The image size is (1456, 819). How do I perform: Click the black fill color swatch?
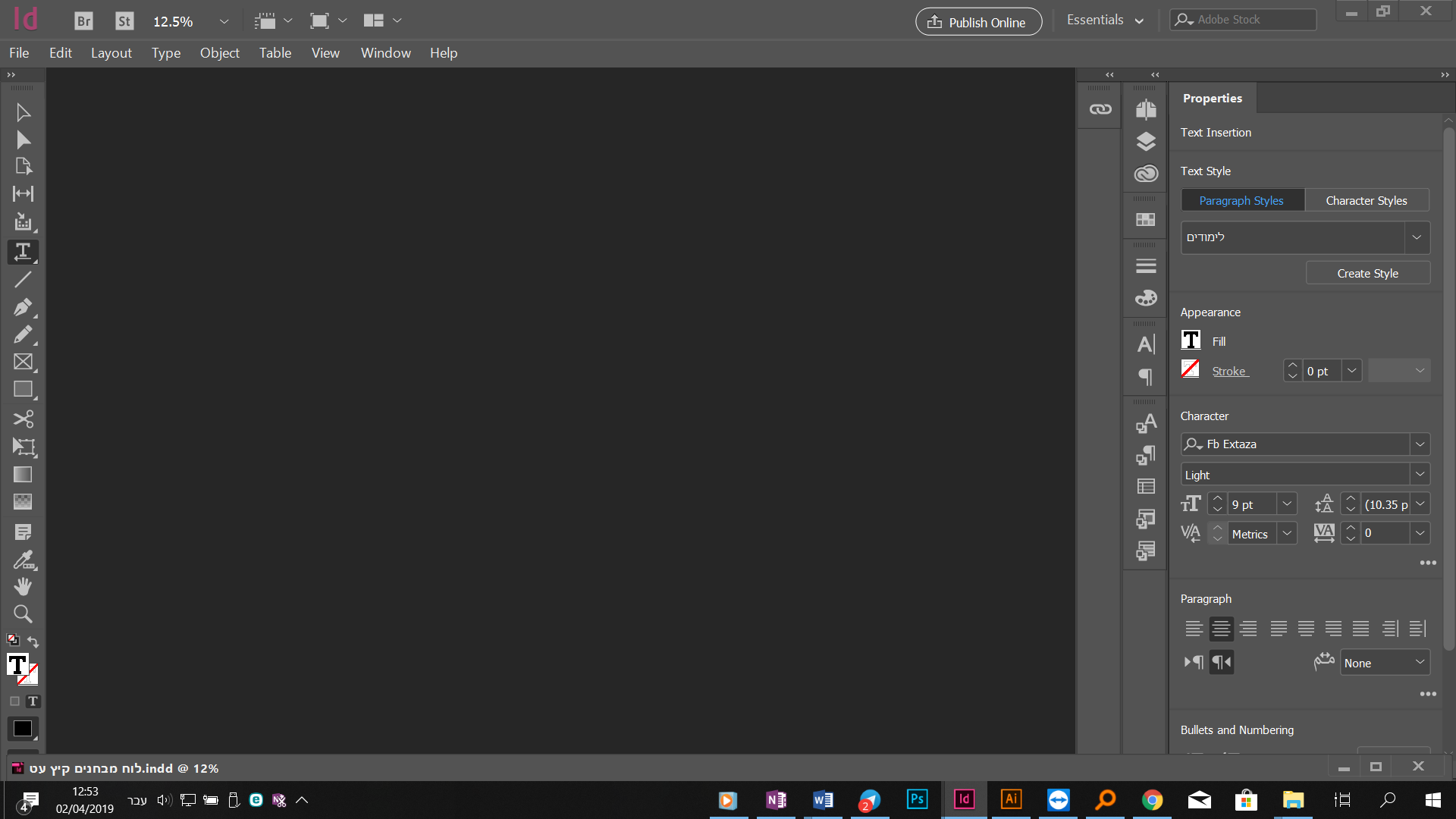point(22,728)
